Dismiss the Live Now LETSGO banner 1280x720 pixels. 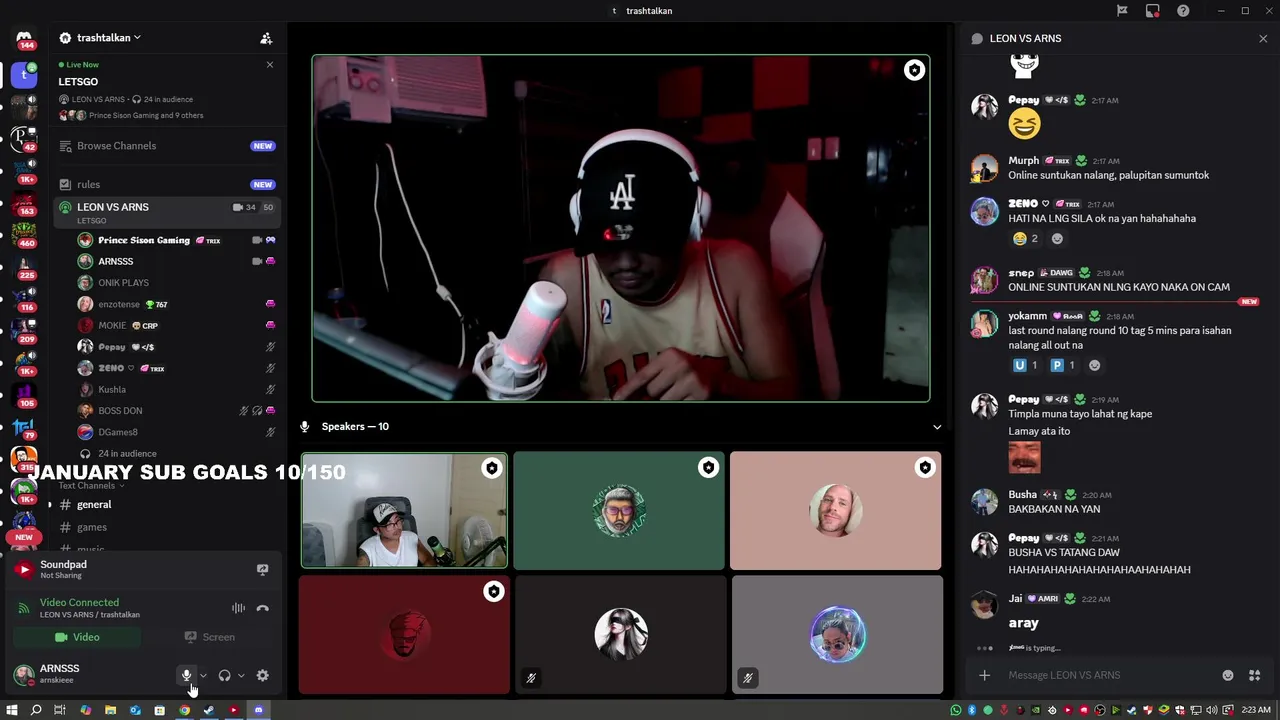coord(269,65)
